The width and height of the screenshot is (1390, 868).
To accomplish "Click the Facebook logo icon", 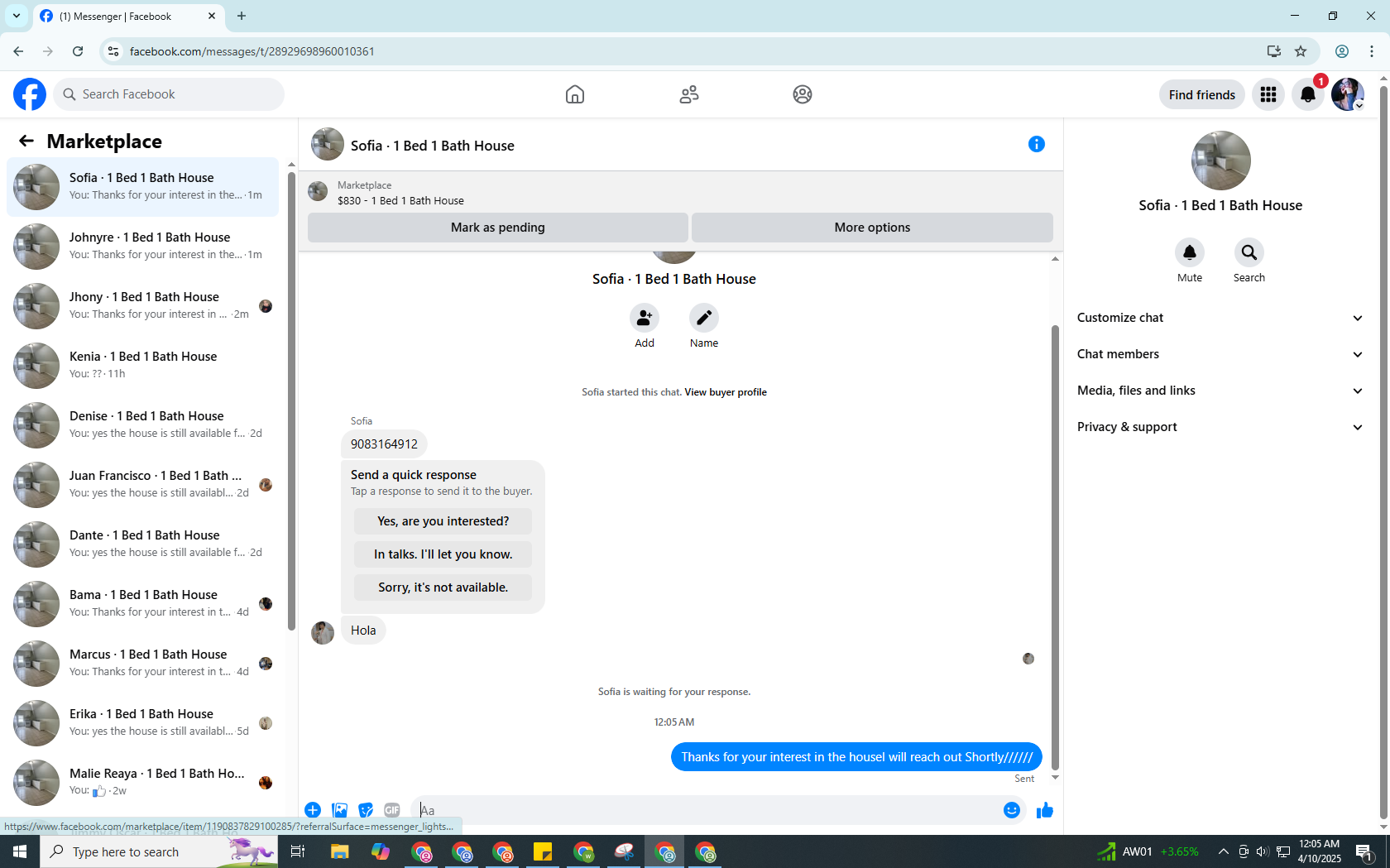I will tap(30, 94).
